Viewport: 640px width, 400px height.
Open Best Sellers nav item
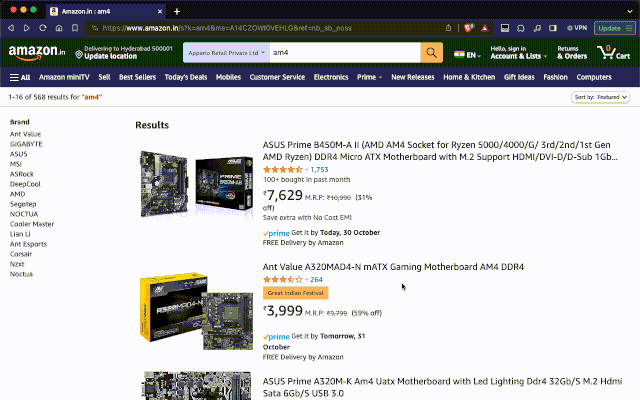(x=137, y=77)
